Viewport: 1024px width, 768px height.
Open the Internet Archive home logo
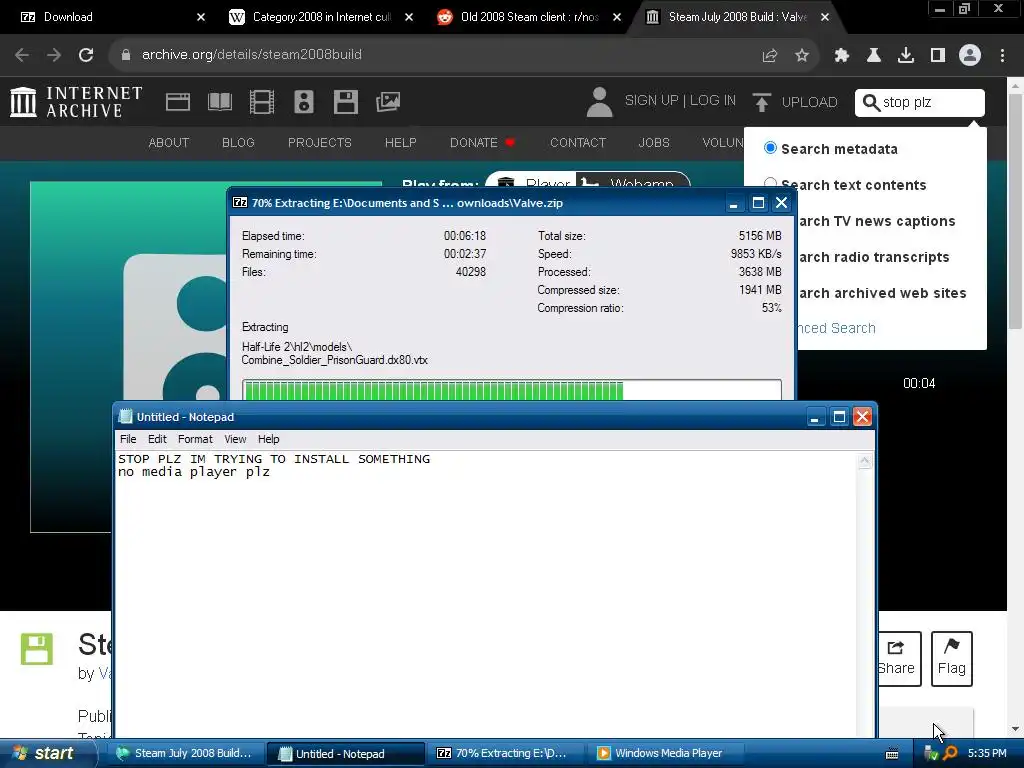click(x=76, y=102)
